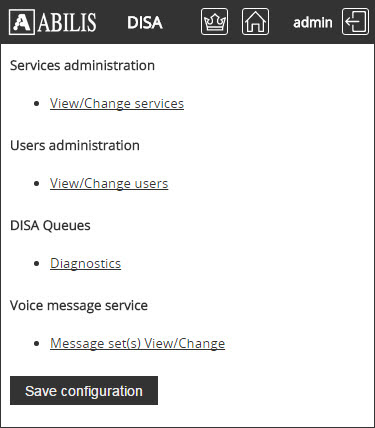Click the Voice message service heading
Screen dimensions: 375x428
point(79,305)
